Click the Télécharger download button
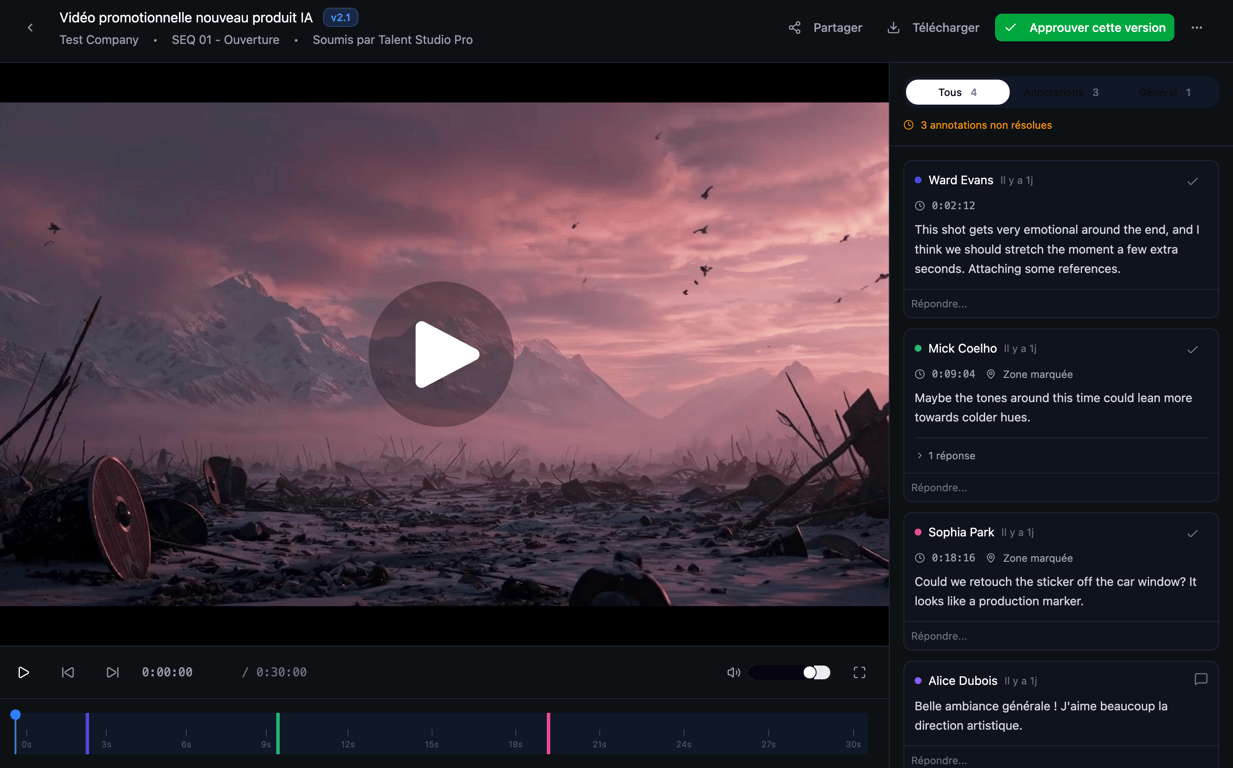The width and height of the screenshot is (1233, 768). point(933,28)
